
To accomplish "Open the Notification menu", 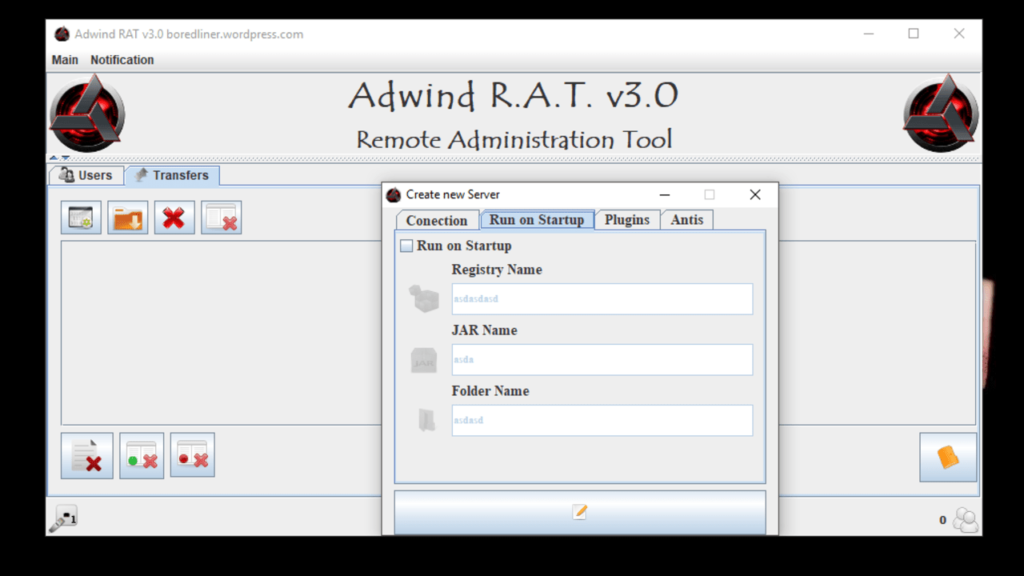I will pos(122,59).
